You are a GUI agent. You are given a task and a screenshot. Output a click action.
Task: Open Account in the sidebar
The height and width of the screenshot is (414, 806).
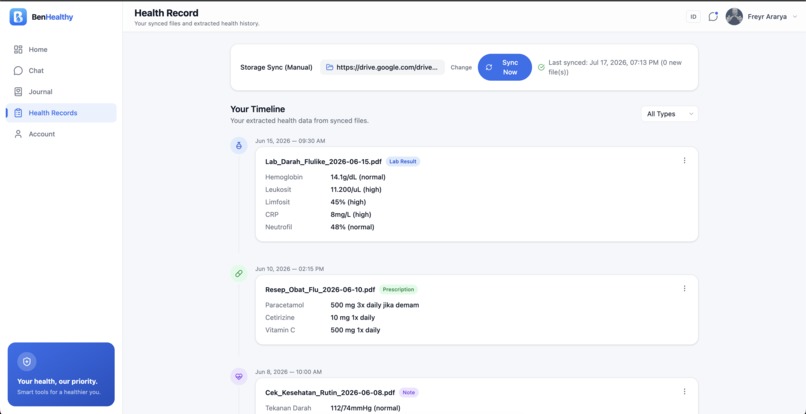pos(61,134)
